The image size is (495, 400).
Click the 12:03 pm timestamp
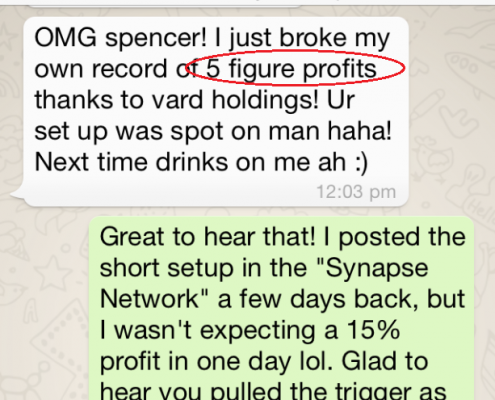pos(356,192)
